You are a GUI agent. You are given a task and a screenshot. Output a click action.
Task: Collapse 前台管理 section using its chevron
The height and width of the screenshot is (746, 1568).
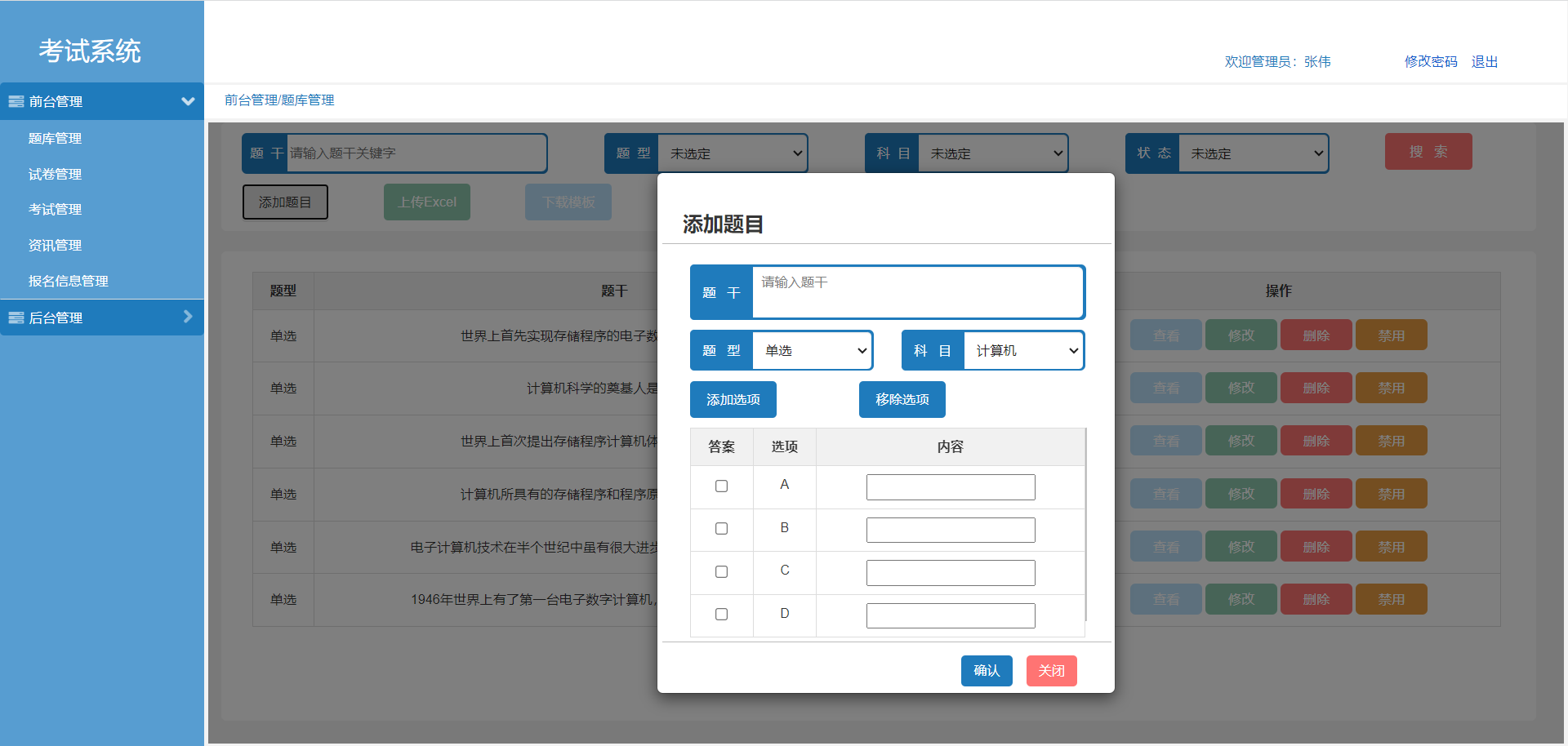[188, 101]
